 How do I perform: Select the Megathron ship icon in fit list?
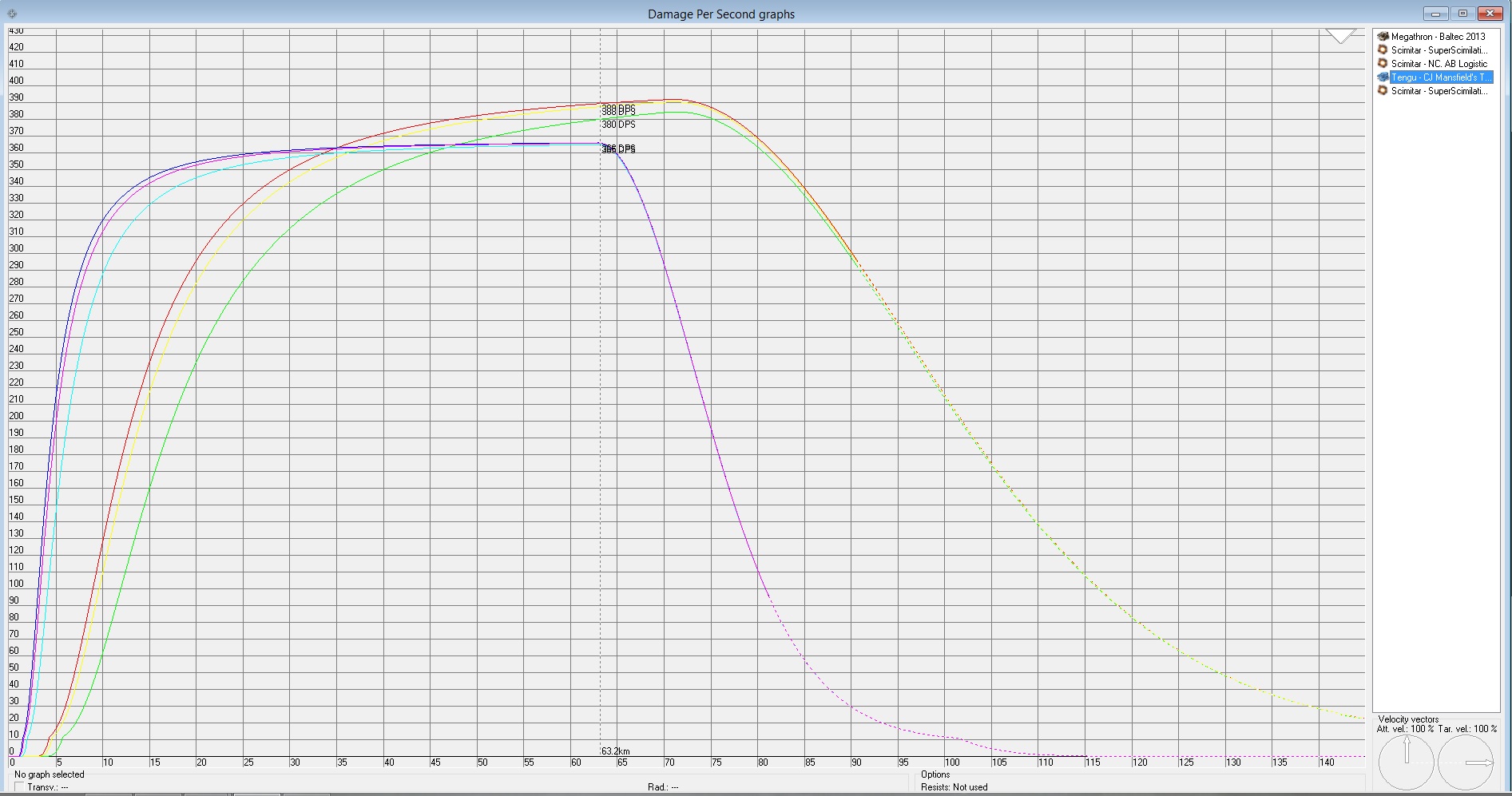click(1383, 37)
